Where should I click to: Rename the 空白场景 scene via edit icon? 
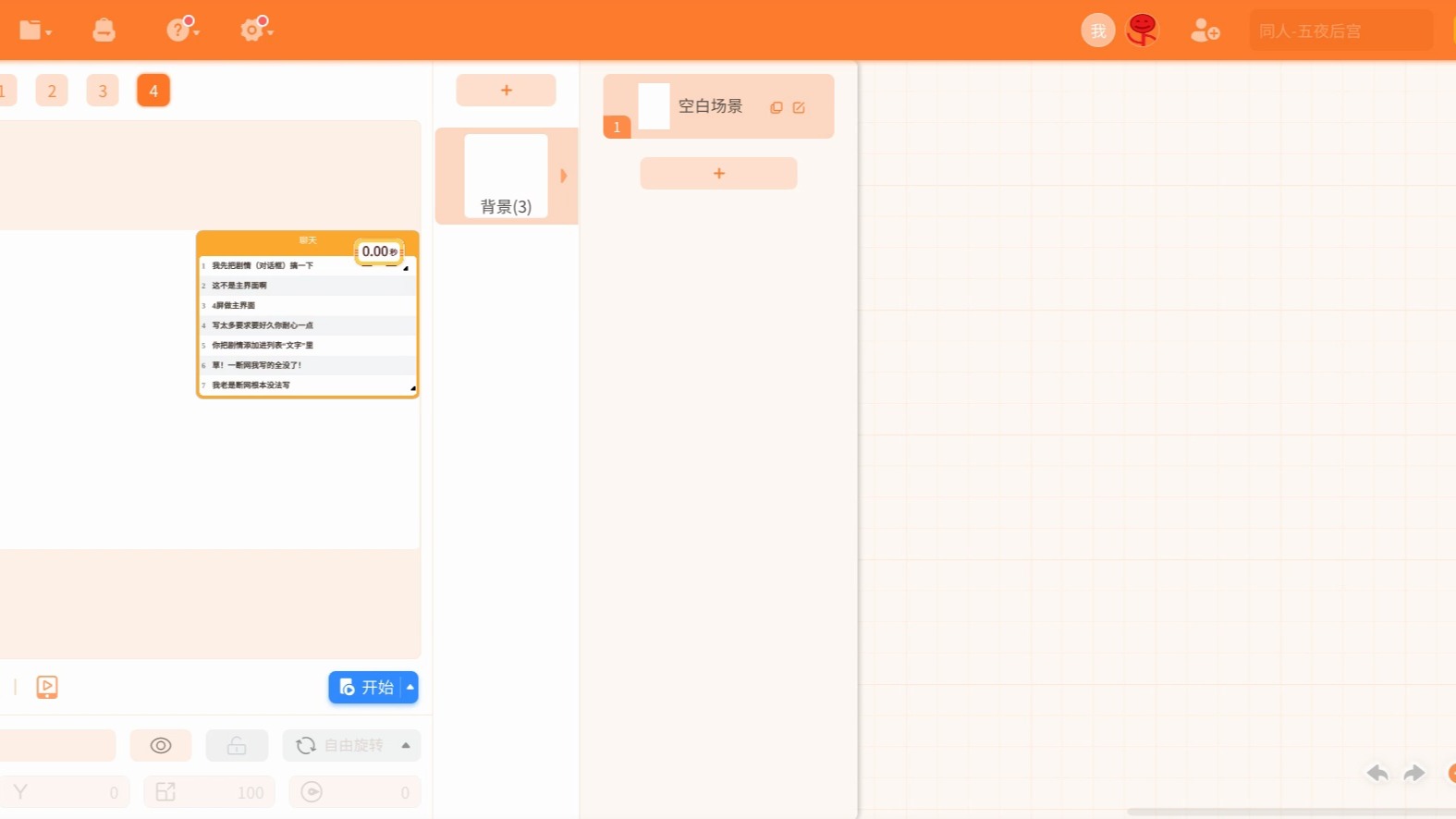(799, 107)
